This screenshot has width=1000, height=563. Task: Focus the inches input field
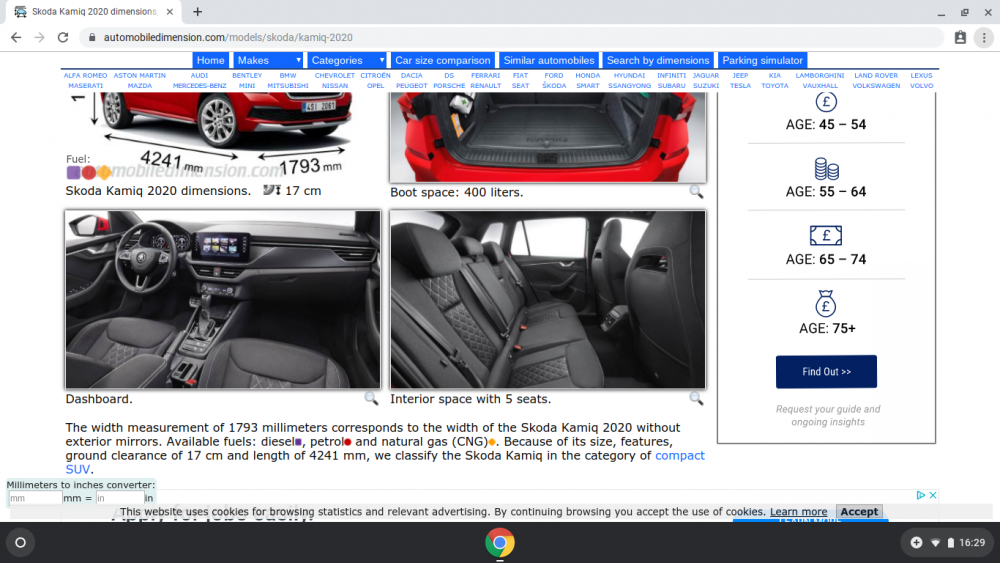(x=119, y=498)
